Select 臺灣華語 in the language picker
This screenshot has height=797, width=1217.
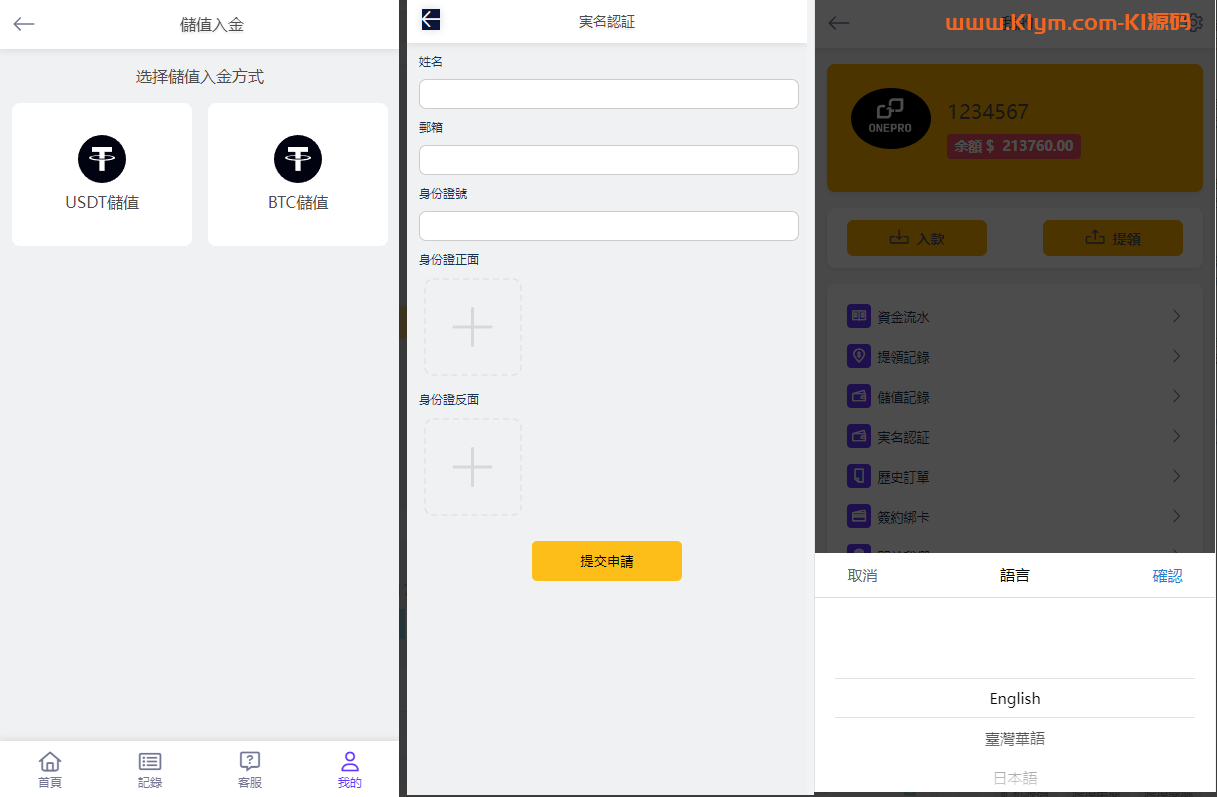[1015, 738]
